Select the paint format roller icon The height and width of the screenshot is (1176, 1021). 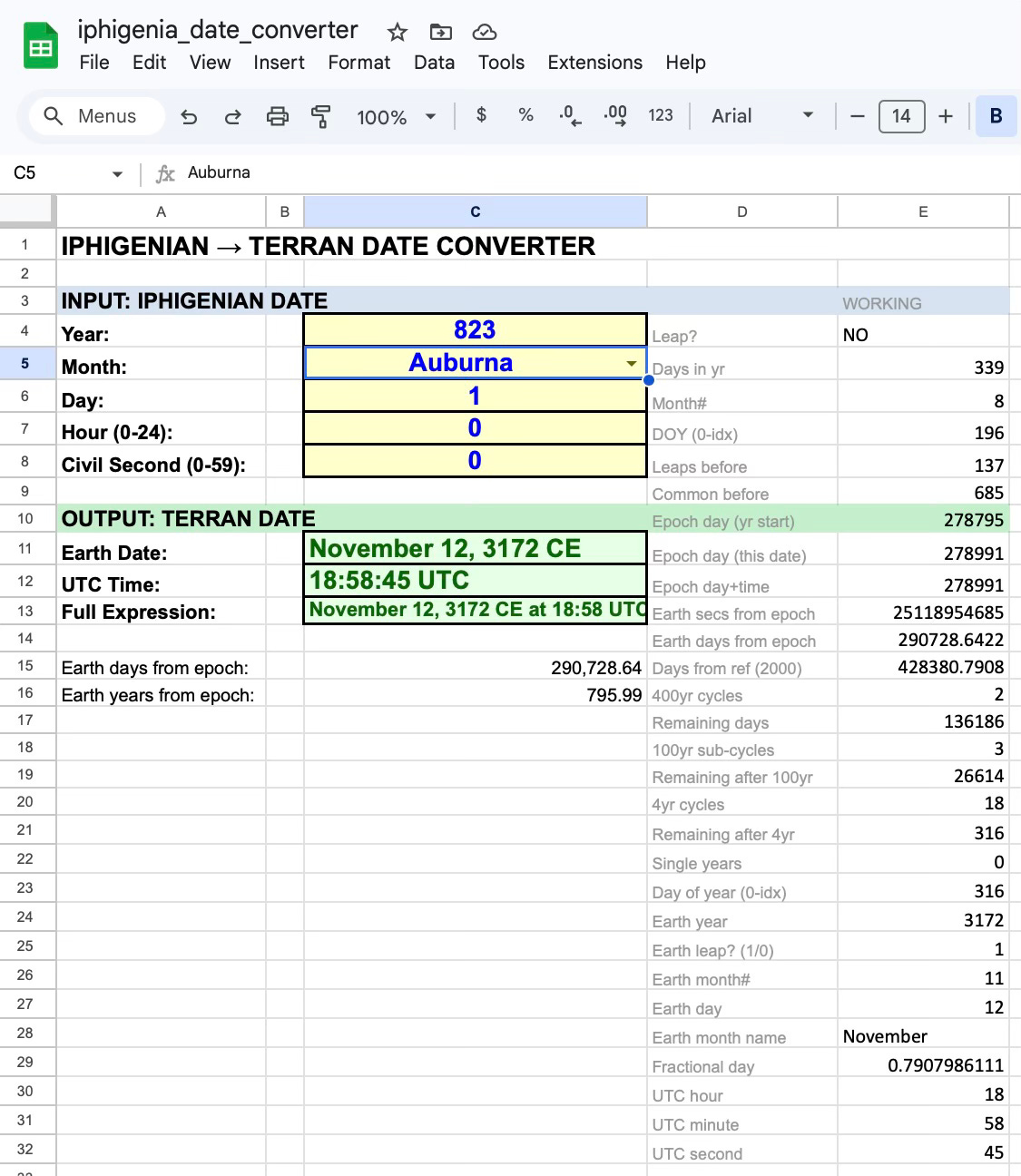pyautogui.click(x=320, y=116)
